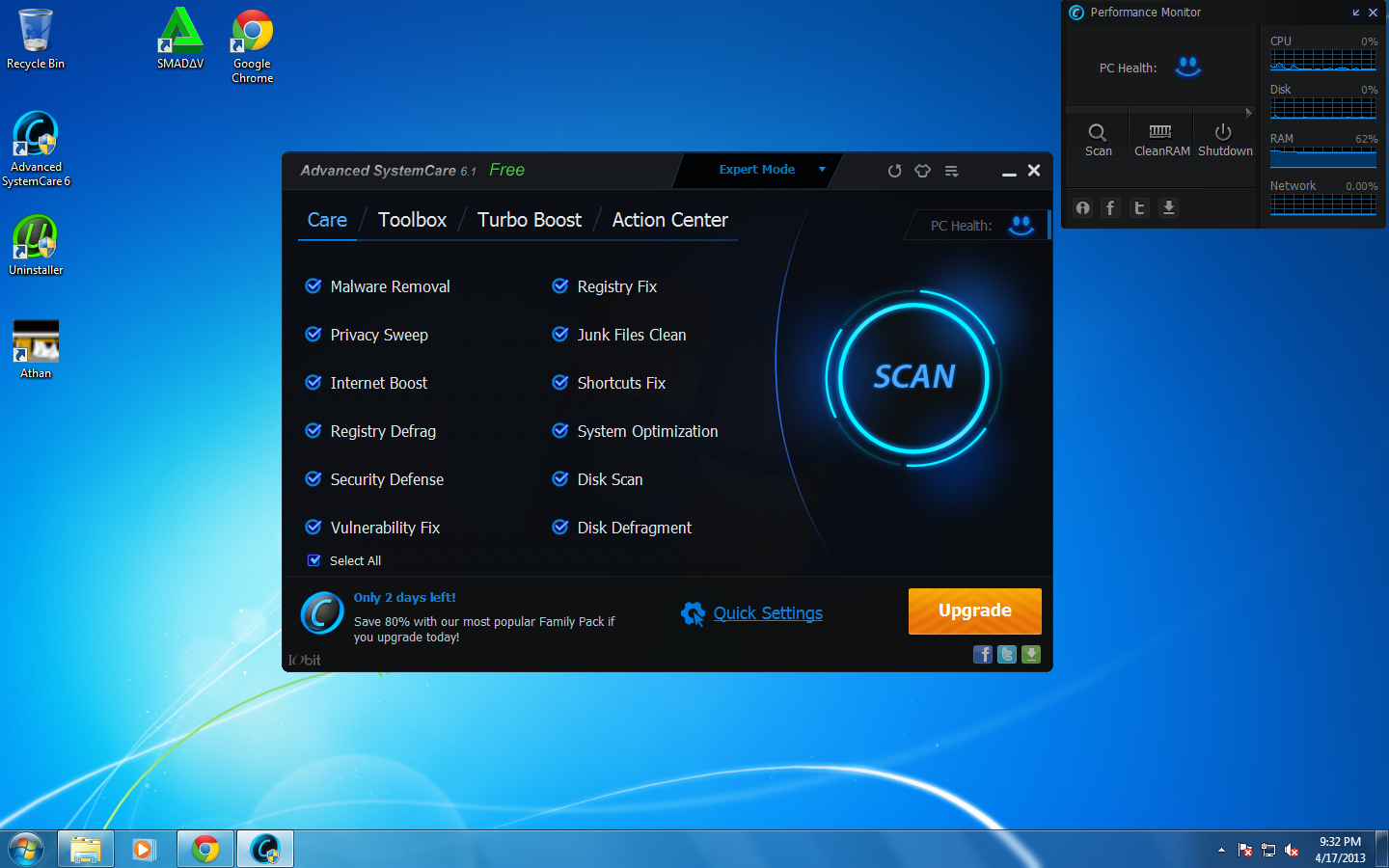The height and width of the screenshot is (868, 1389).
Task: Click the SystemCare logo beside the upgrade offer
Action: 322,613
